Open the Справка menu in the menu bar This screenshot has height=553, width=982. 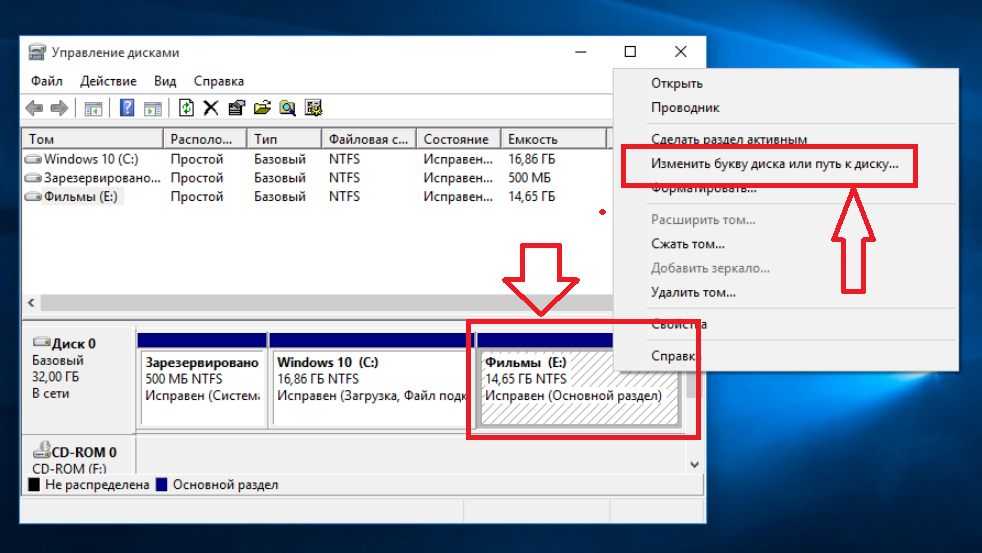pyautogui.click(x=219, y=81)
